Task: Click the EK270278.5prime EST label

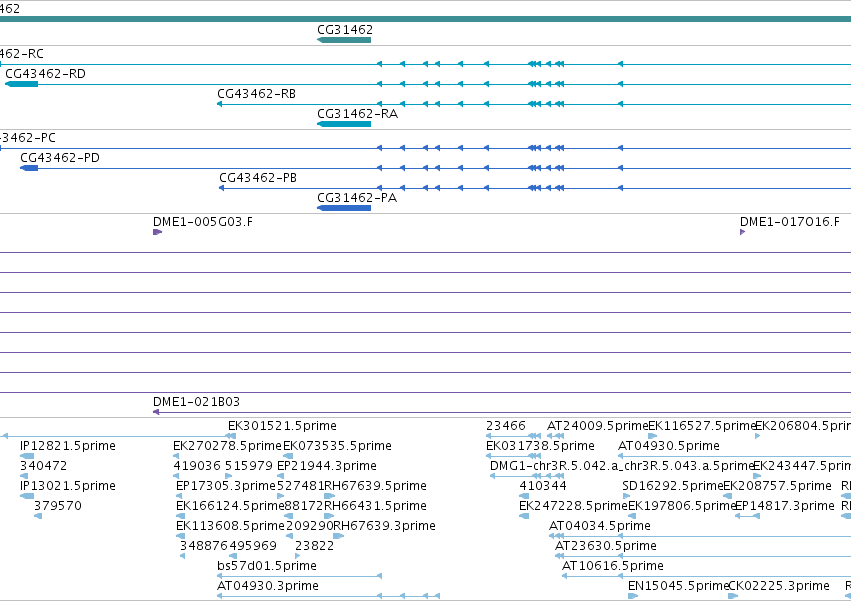Action: 227,446
